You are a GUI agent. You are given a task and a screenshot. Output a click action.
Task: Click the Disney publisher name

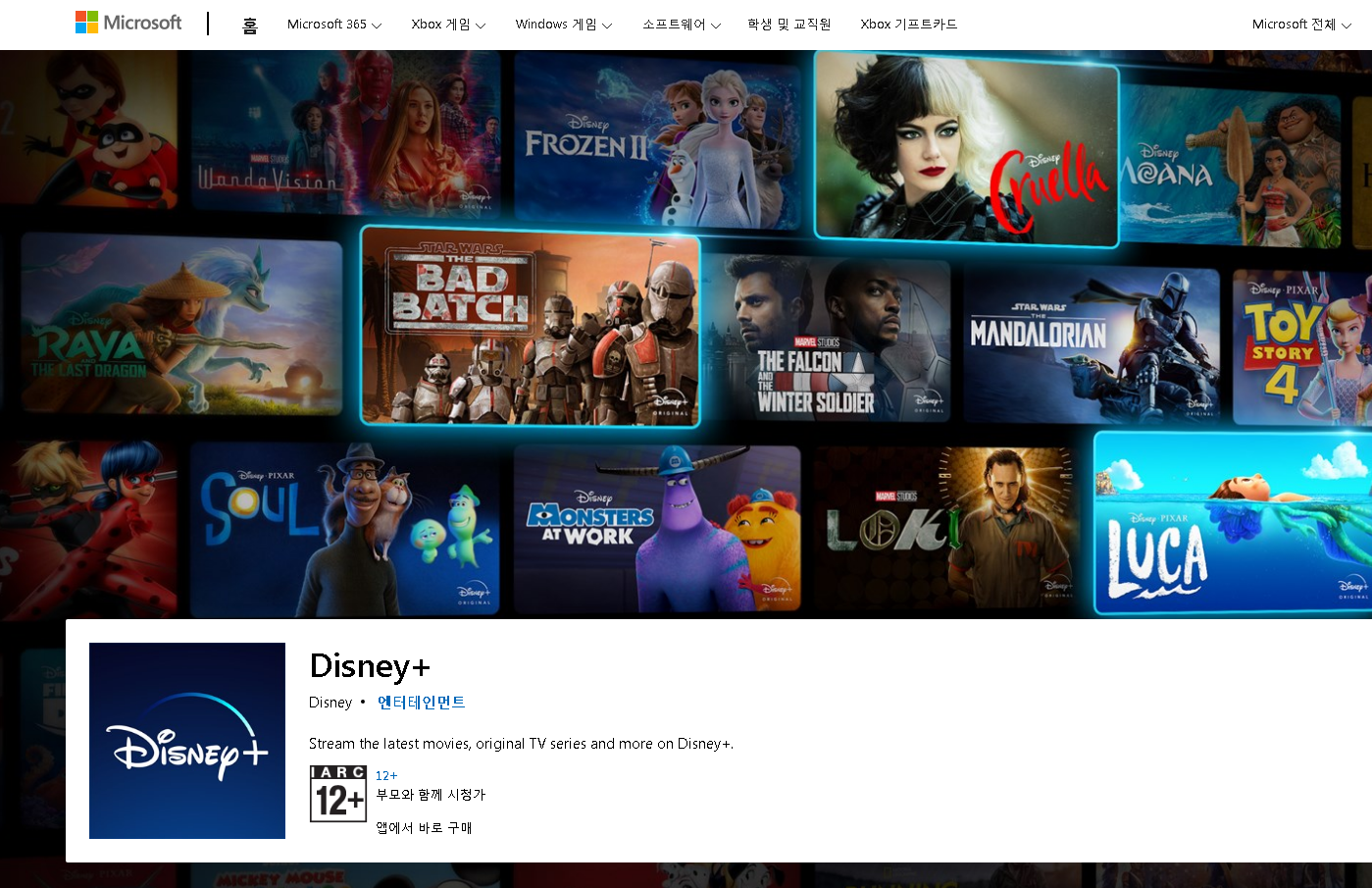pyautogui.click(x=330, y=703)
